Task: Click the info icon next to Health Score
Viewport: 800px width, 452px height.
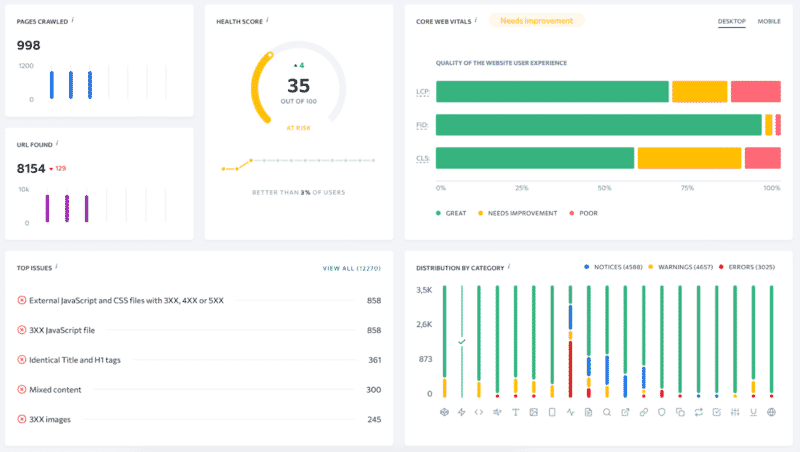Action: [268, 20]
